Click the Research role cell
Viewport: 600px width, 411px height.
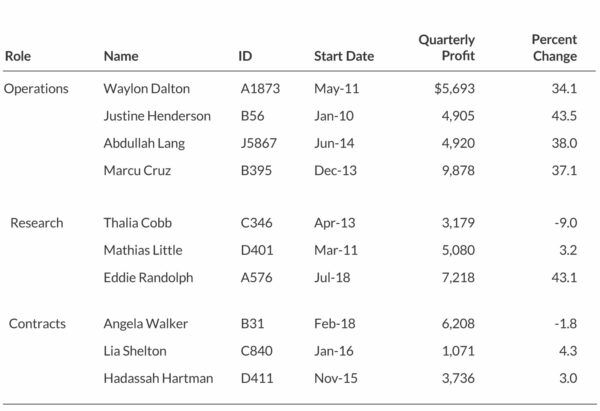click(x=36, y=223)
